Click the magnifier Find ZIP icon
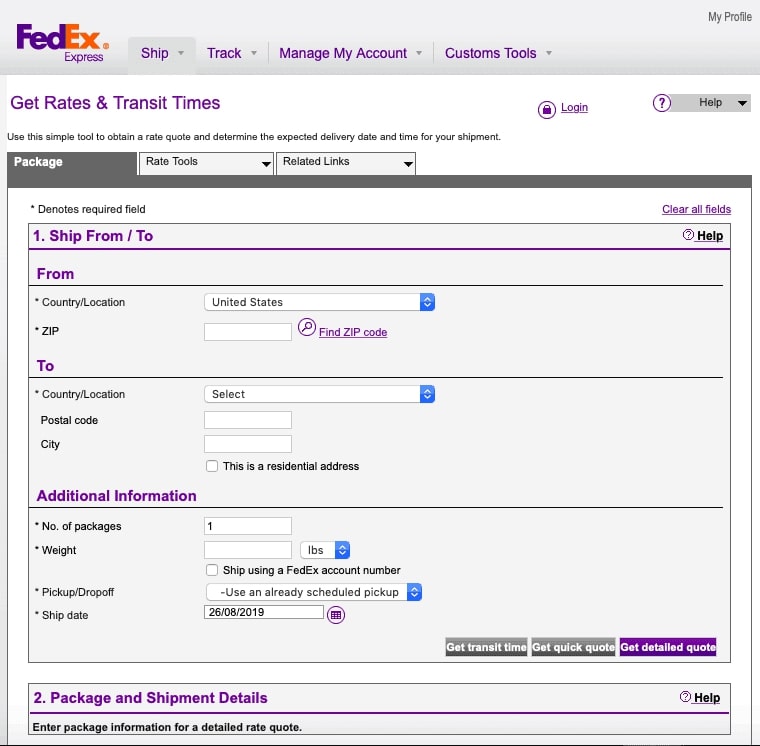 (307, 328)
